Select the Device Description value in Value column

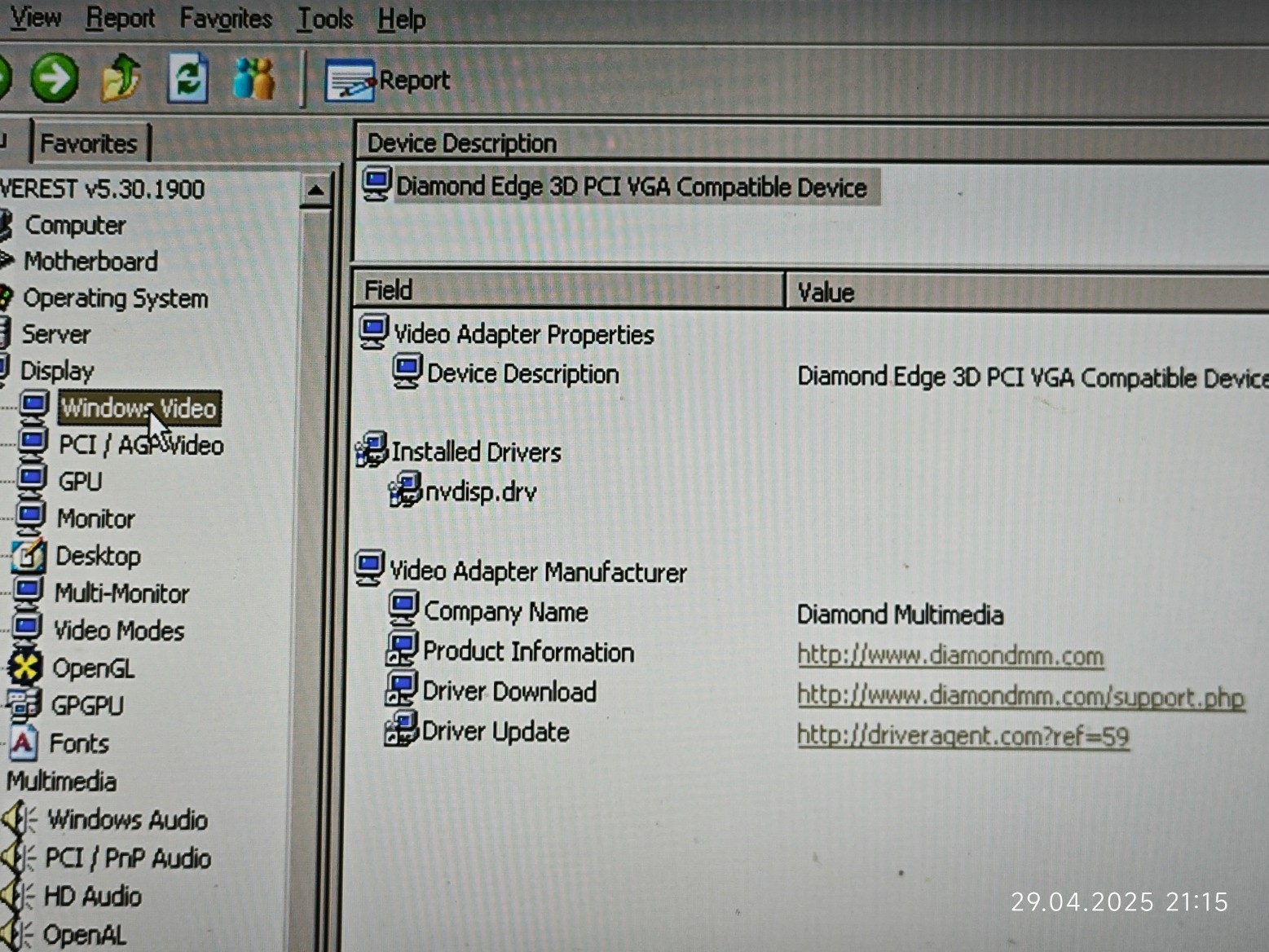1033,377
